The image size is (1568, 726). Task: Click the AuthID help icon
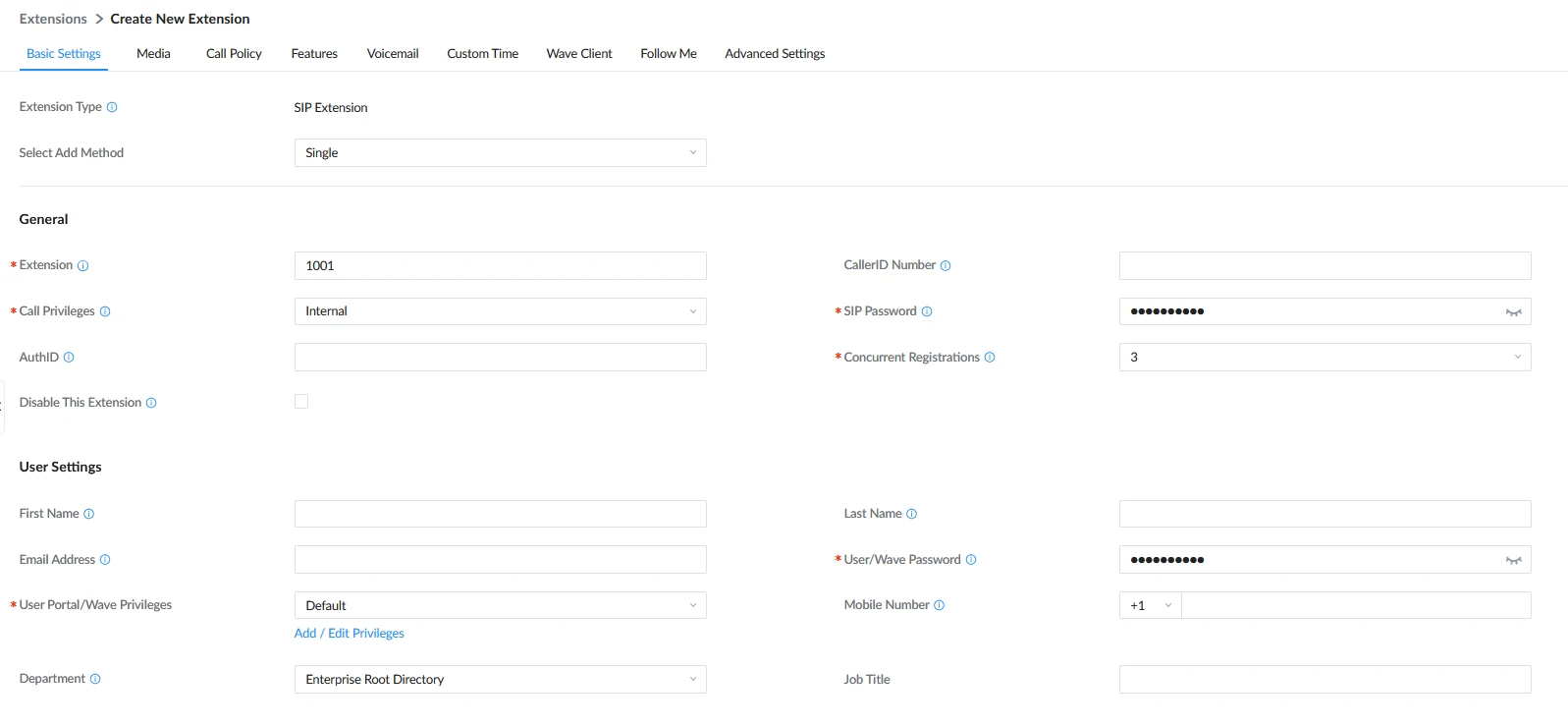pyautogui.click(x=69, y=358)
